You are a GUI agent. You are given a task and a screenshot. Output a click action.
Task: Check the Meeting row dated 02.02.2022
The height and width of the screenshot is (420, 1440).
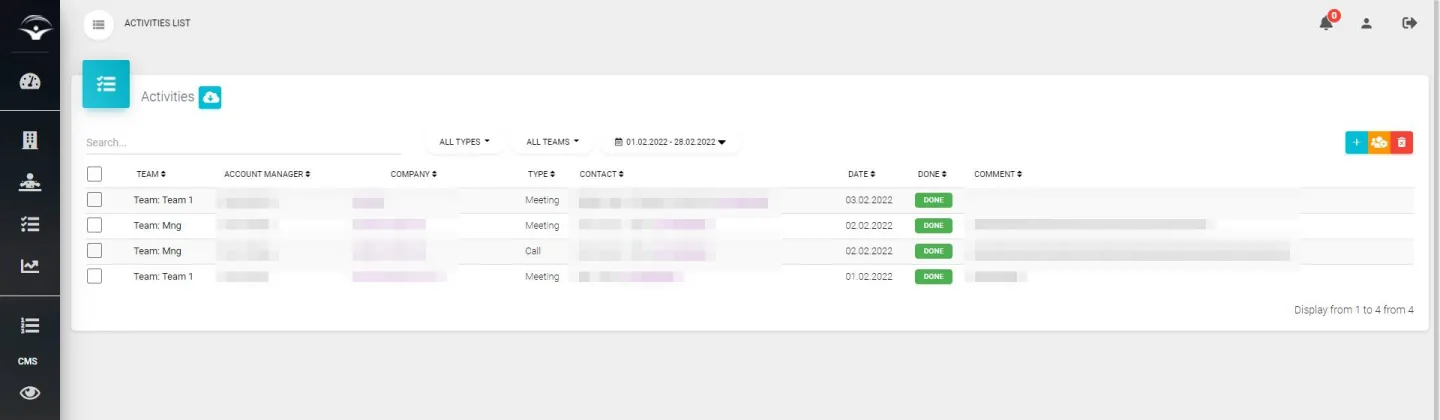click(95, 225)
